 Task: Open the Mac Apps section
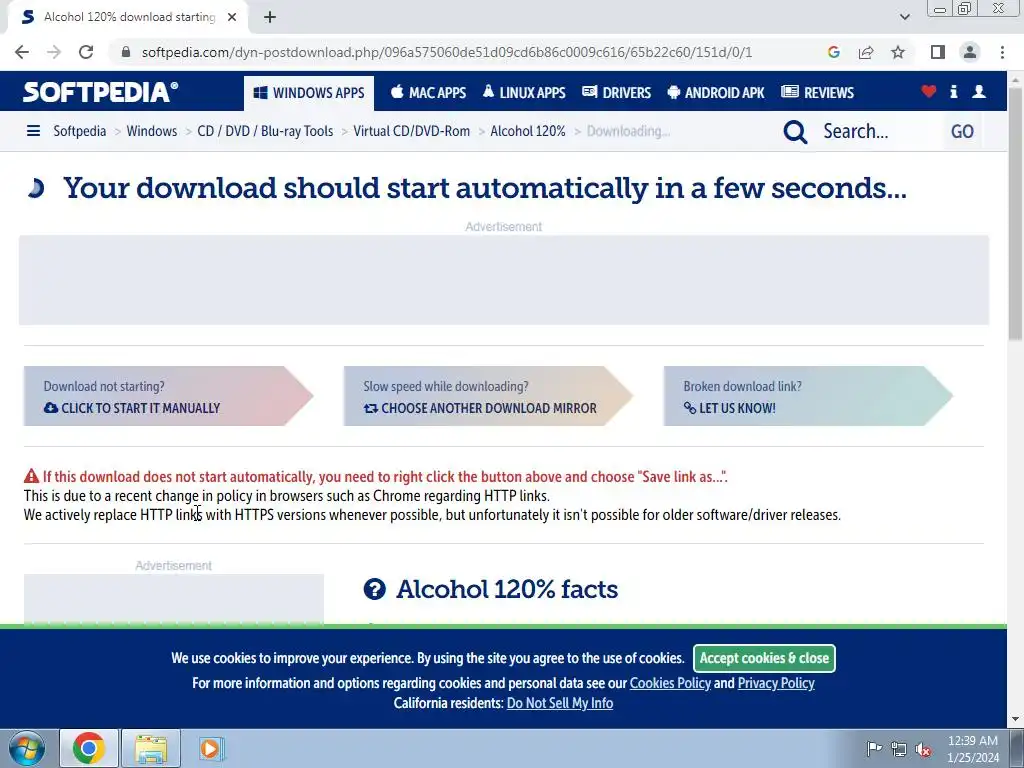tap(428, 93)
